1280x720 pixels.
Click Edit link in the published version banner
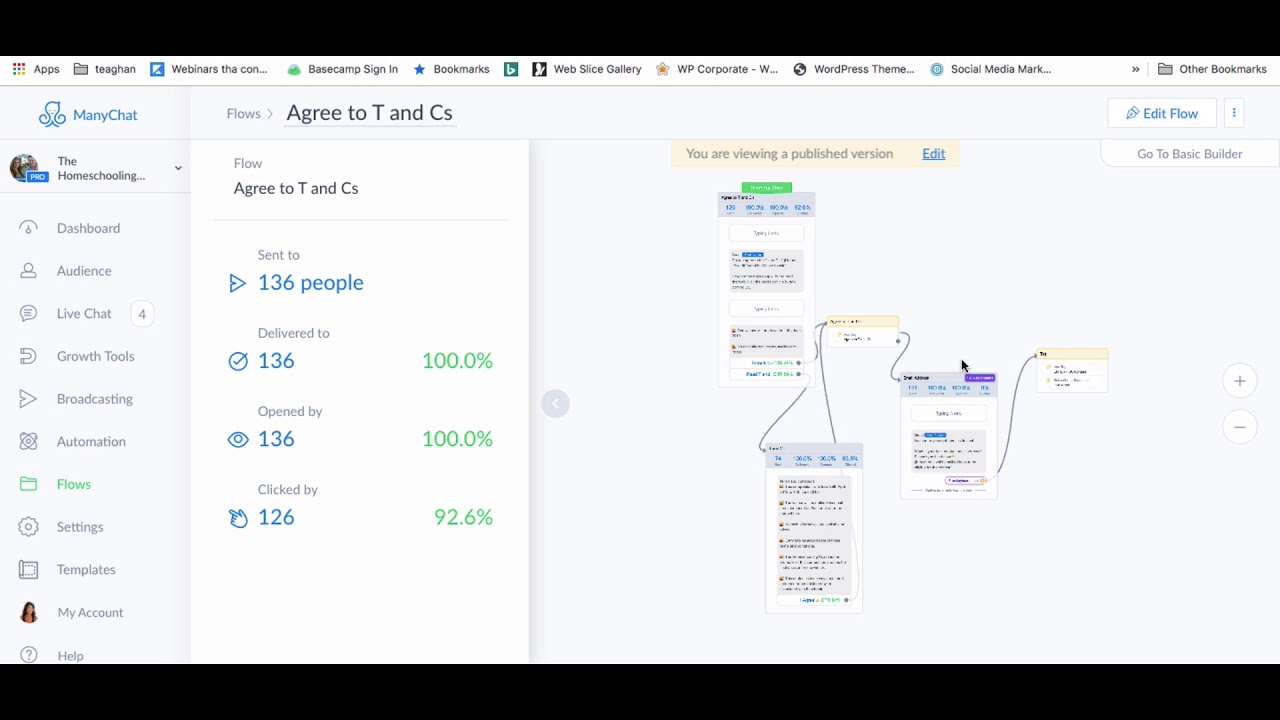[933, 154]
